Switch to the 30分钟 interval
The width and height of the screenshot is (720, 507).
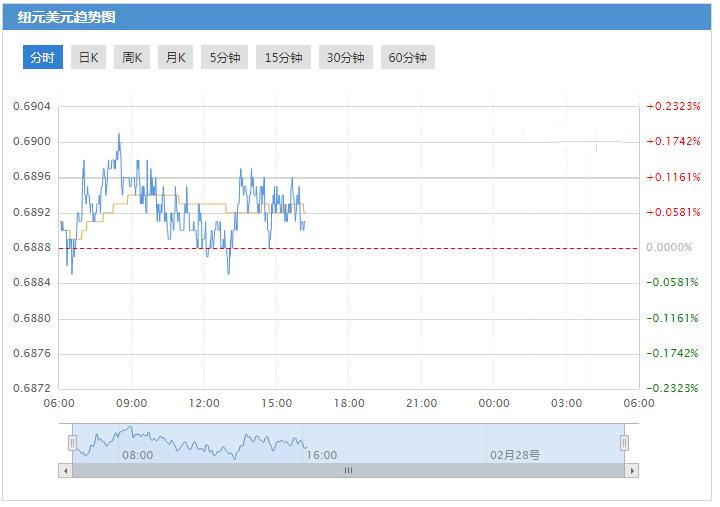pyautogui.click(x=346, y=57)
